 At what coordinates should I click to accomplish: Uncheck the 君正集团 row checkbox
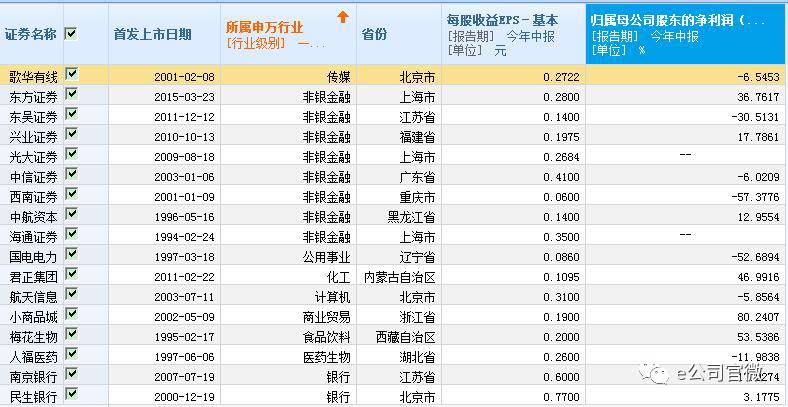click(71, 274)
